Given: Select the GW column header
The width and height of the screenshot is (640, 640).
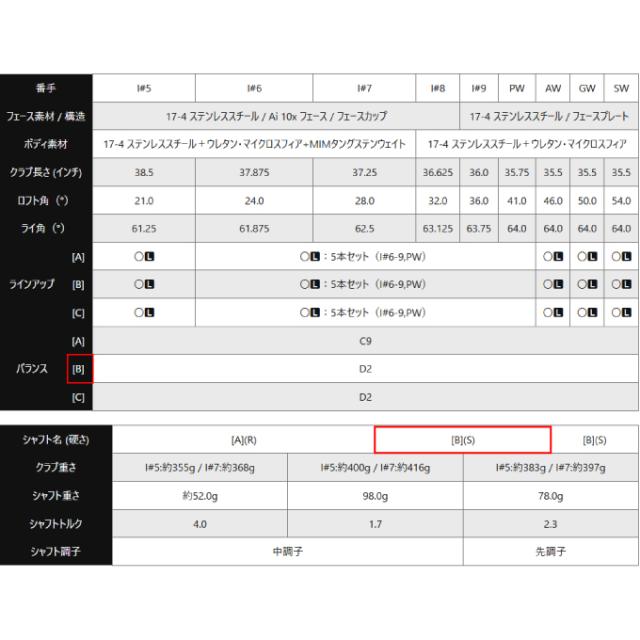Looking at the screenshot, I should [x=587, y=88].
